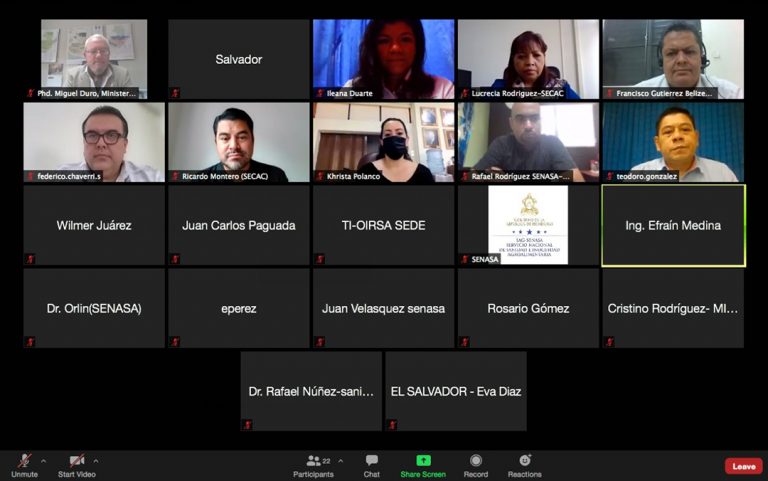This screenshot has height=481, width=768.
Task: Select Ing. Efraín Medina's highlighted tile
Action: 673,225
